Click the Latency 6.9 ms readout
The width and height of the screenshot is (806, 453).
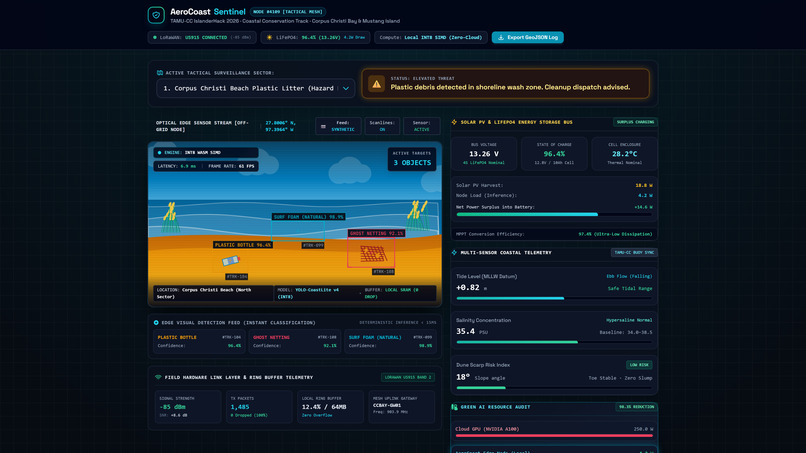[177, 166]
